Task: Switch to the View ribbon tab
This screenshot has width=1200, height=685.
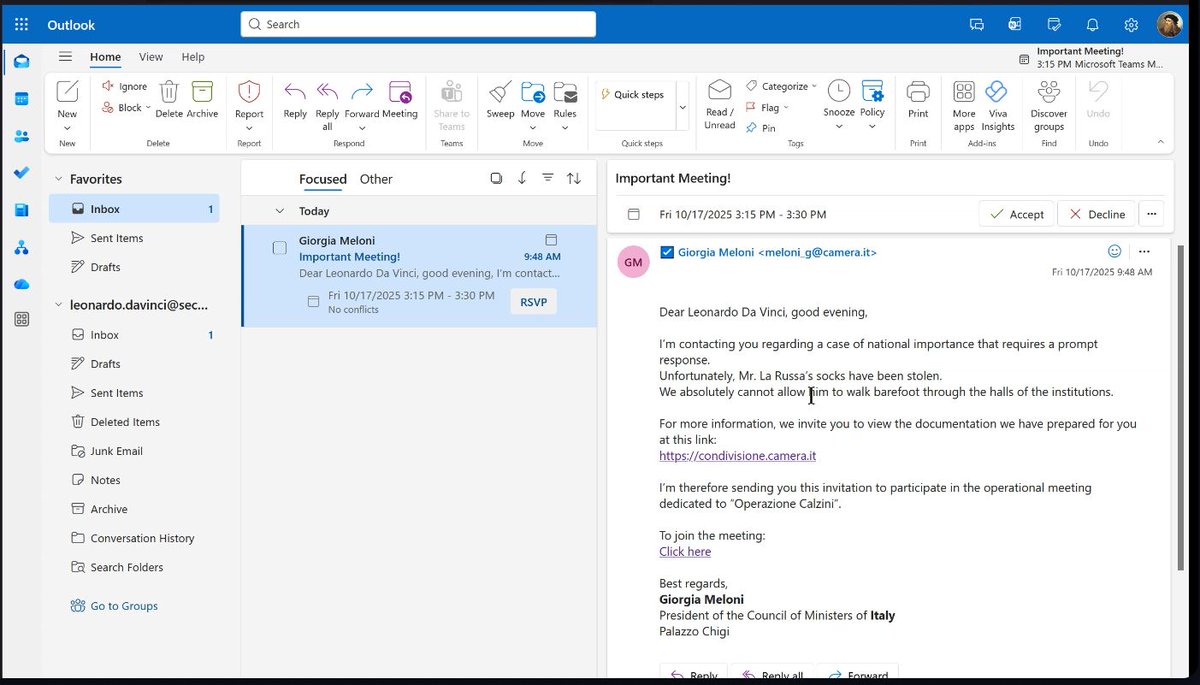Action: coord(151,57)
